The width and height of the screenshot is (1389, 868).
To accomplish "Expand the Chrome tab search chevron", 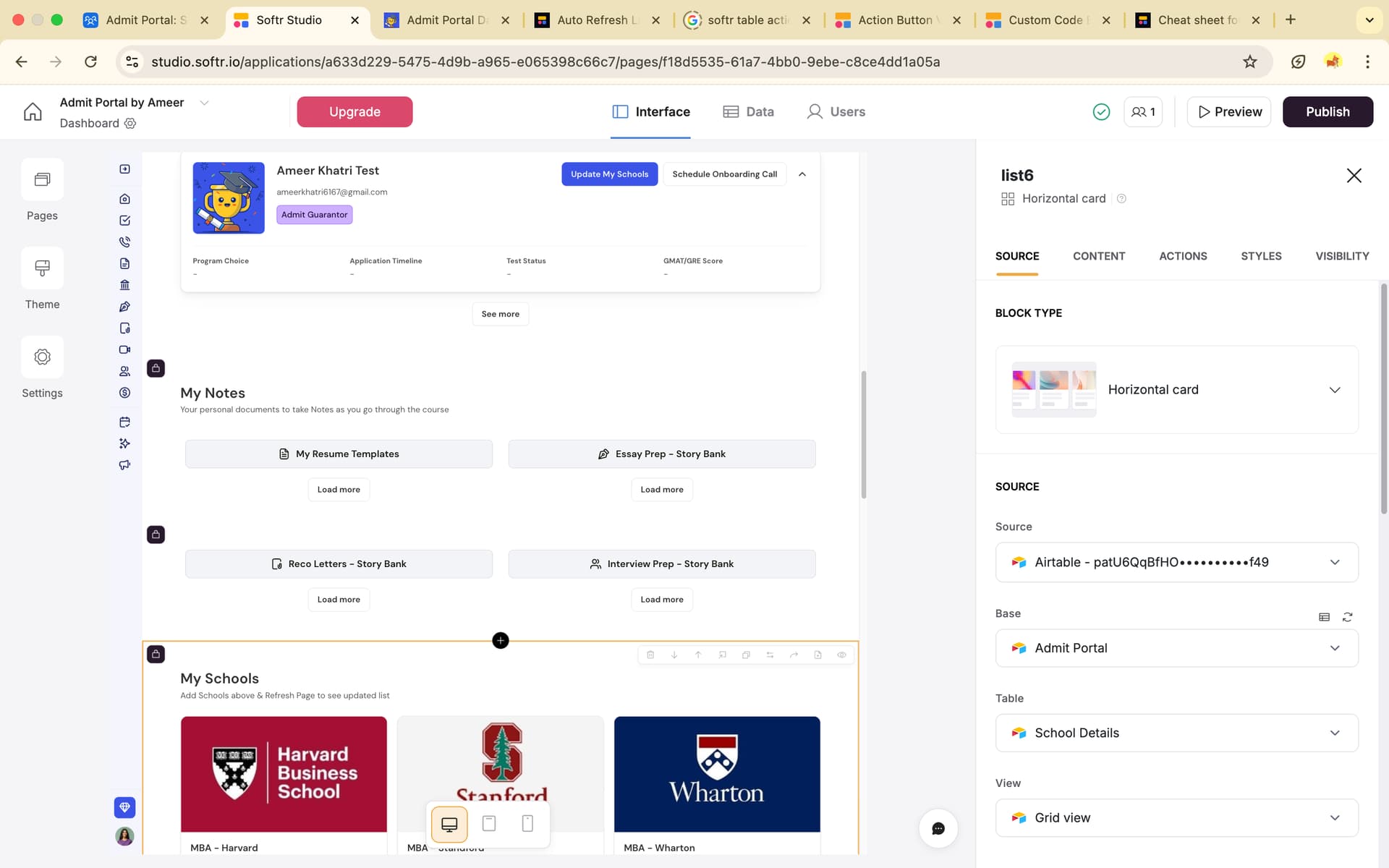I will click(x=1369, y=20).
